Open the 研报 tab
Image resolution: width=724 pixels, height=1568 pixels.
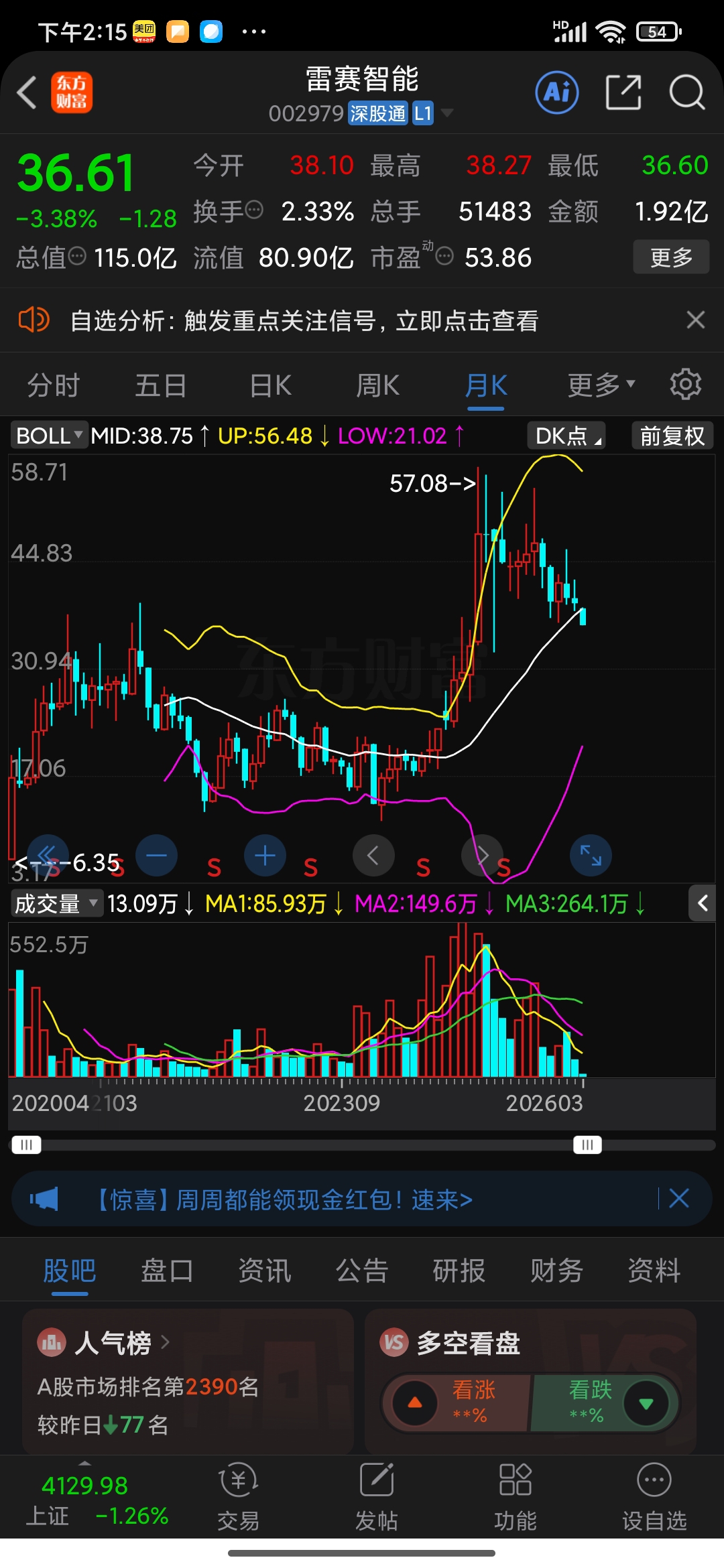pyautogui.click(x=459, y=1270)
